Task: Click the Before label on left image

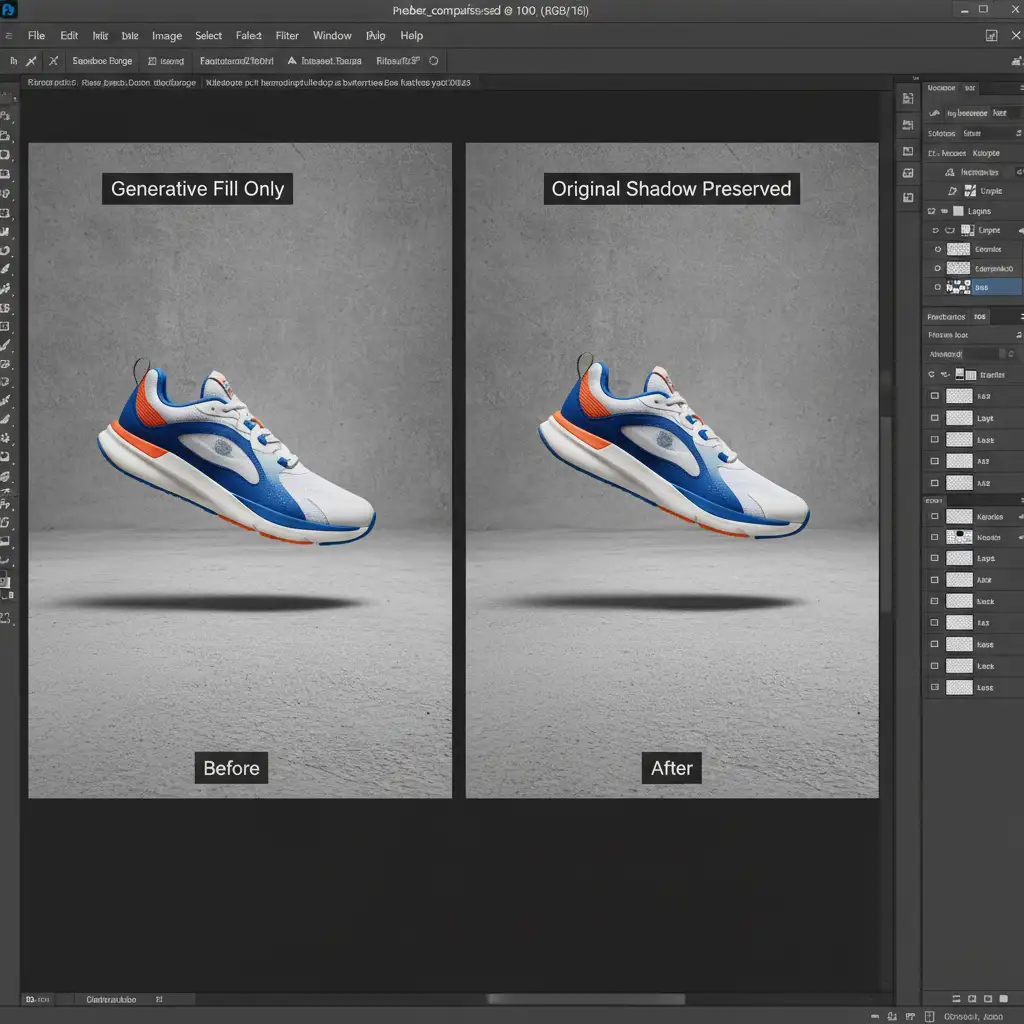Action: (231, 768)
